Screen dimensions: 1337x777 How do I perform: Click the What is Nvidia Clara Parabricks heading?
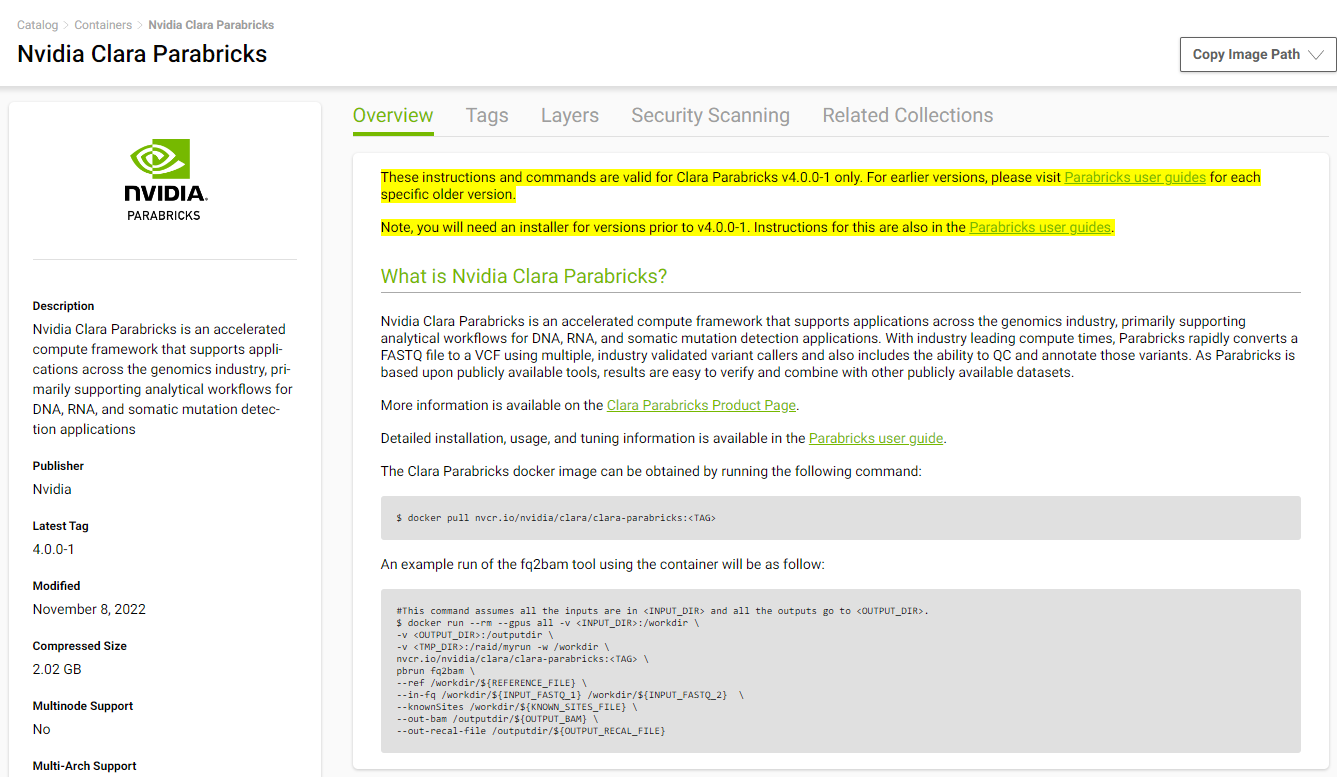tap(524, 276)
